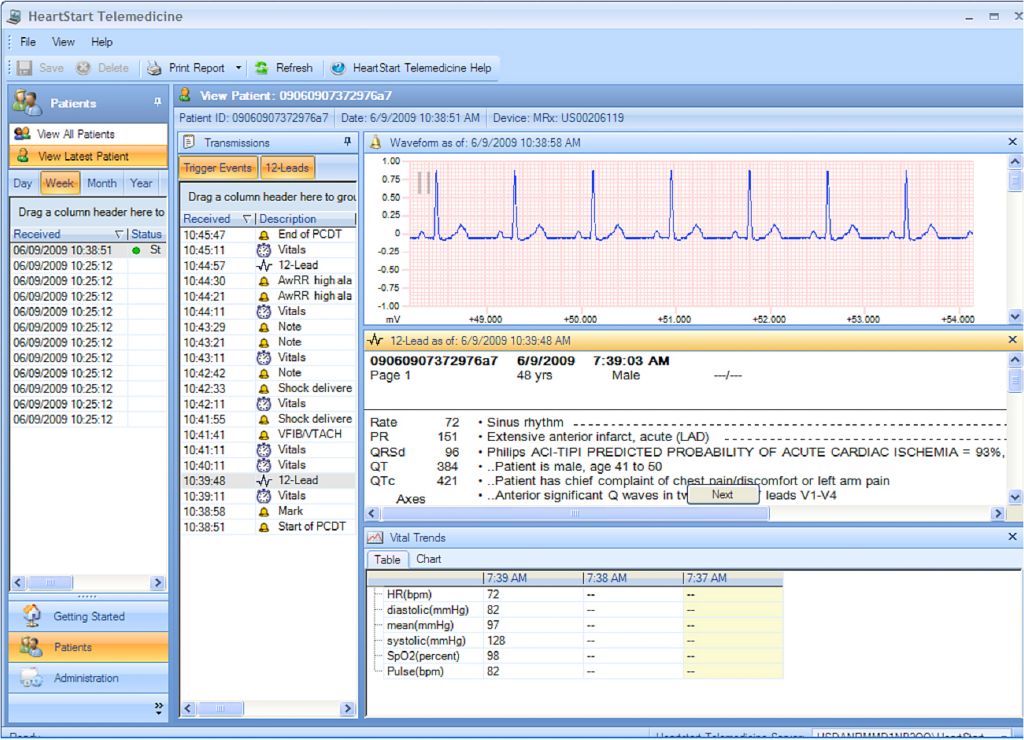The width and height of the screenshot is (1024, 740).
Task: Click View Latest Patient icon
Action: (23, 155)
